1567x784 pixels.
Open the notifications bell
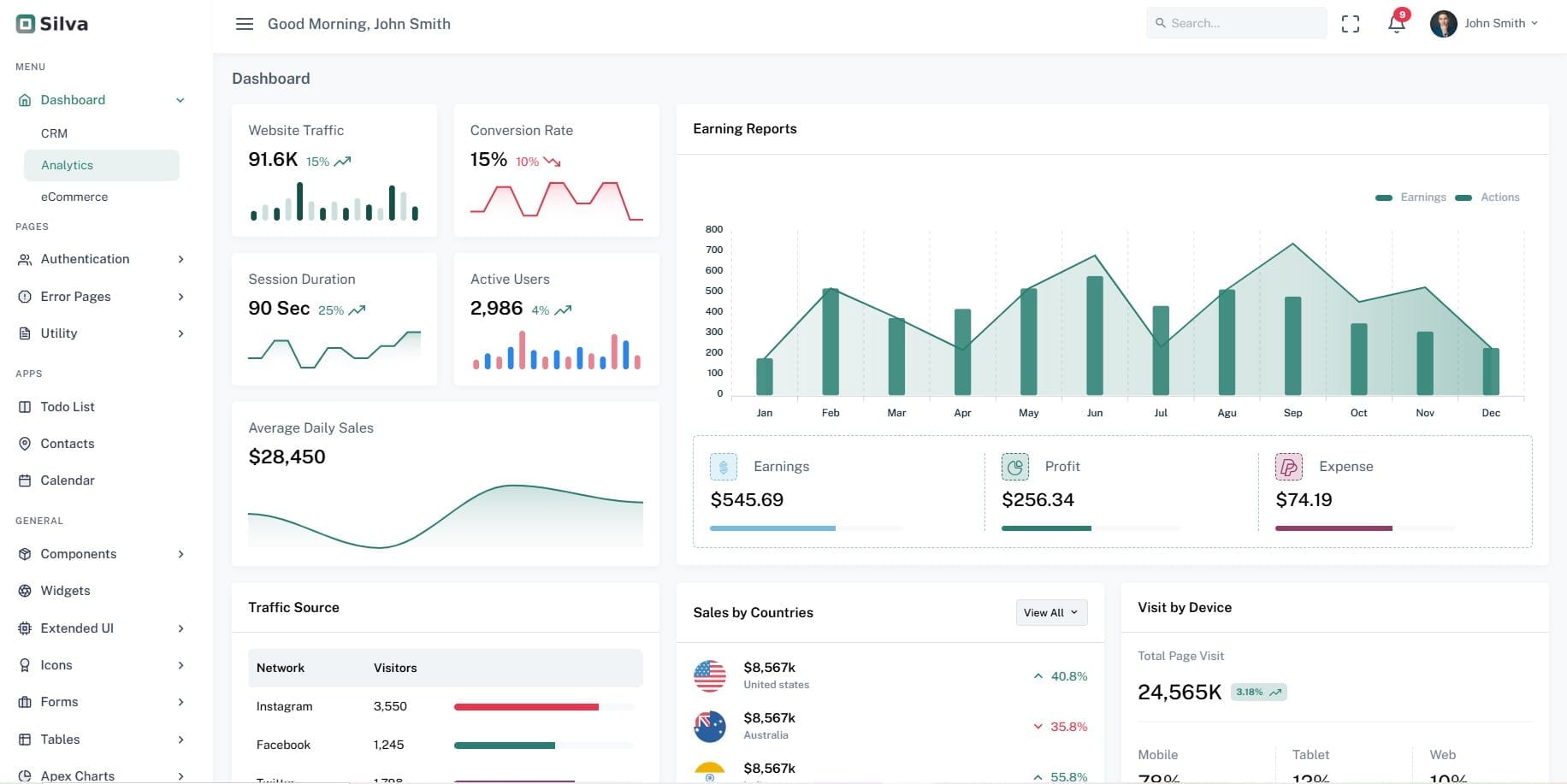click(1396, 24)
